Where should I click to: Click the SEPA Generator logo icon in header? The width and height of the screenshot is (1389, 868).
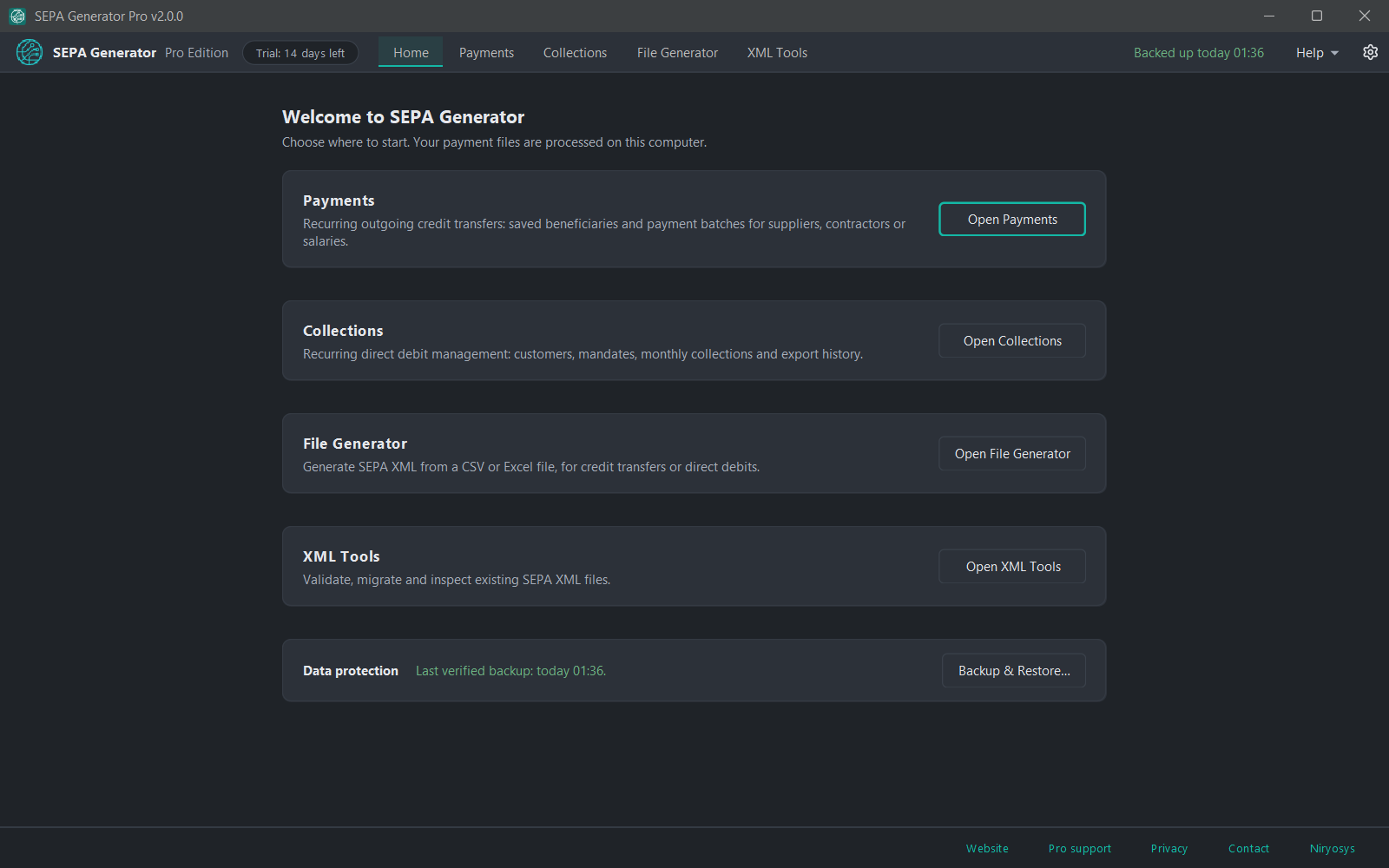coord(30,52)
